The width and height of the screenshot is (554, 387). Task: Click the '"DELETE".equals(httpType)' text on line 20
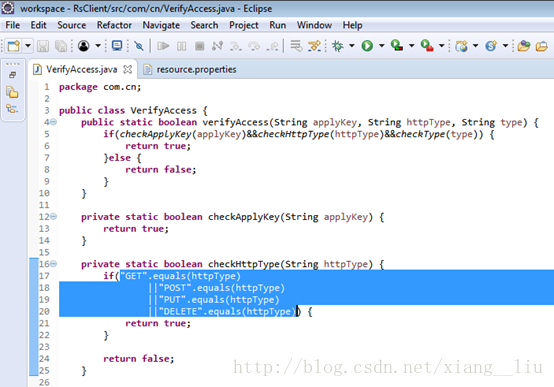pos(227,311)
